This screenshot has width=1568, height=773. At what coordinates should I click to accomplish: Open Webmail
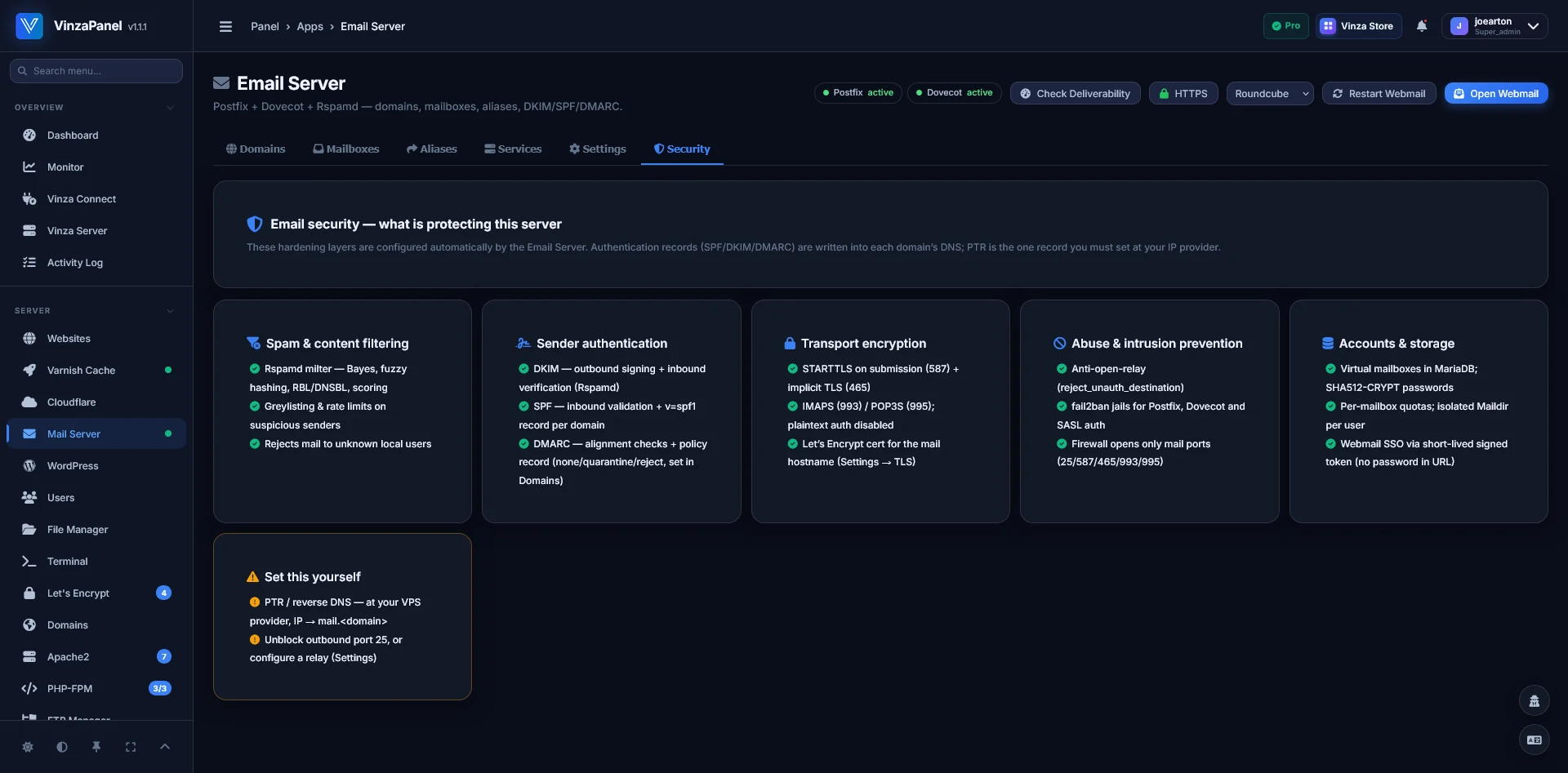1496,94
